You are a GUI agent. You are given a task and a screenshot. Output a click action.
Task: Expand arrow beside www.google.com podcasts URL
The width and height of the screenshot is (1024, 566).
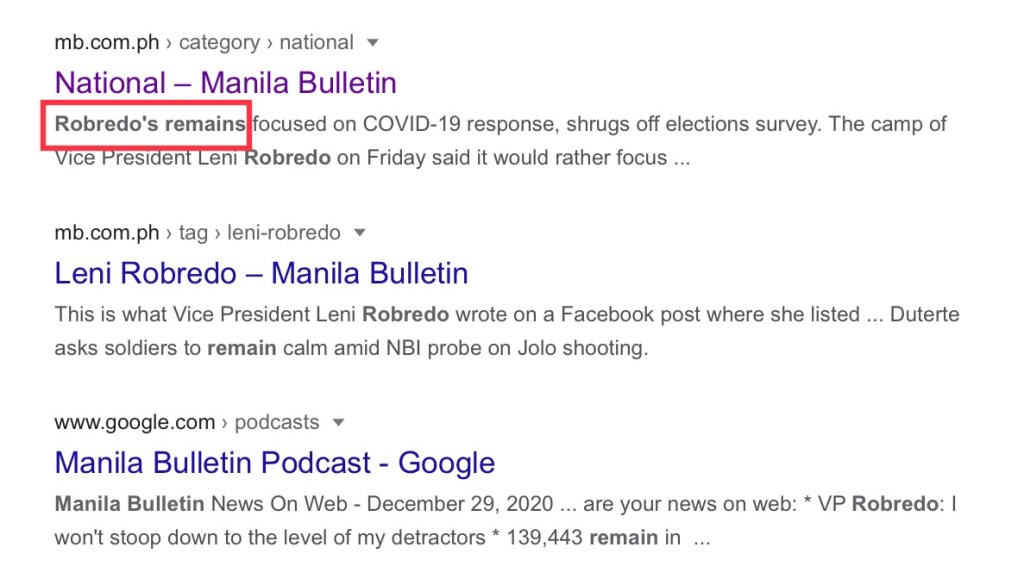[339, 423]
